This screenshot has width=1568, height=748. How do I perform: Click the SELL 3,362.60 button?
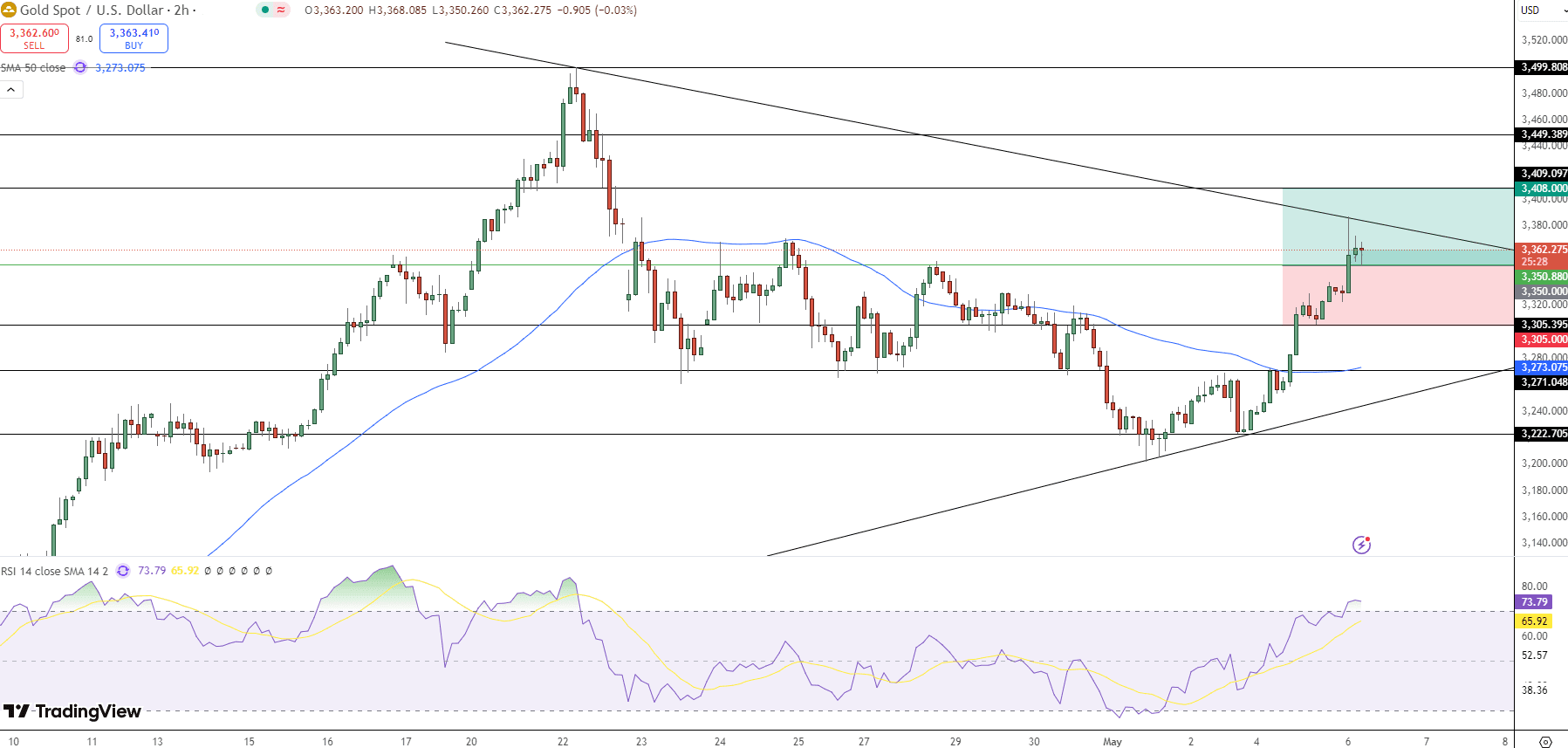point(35,38)
